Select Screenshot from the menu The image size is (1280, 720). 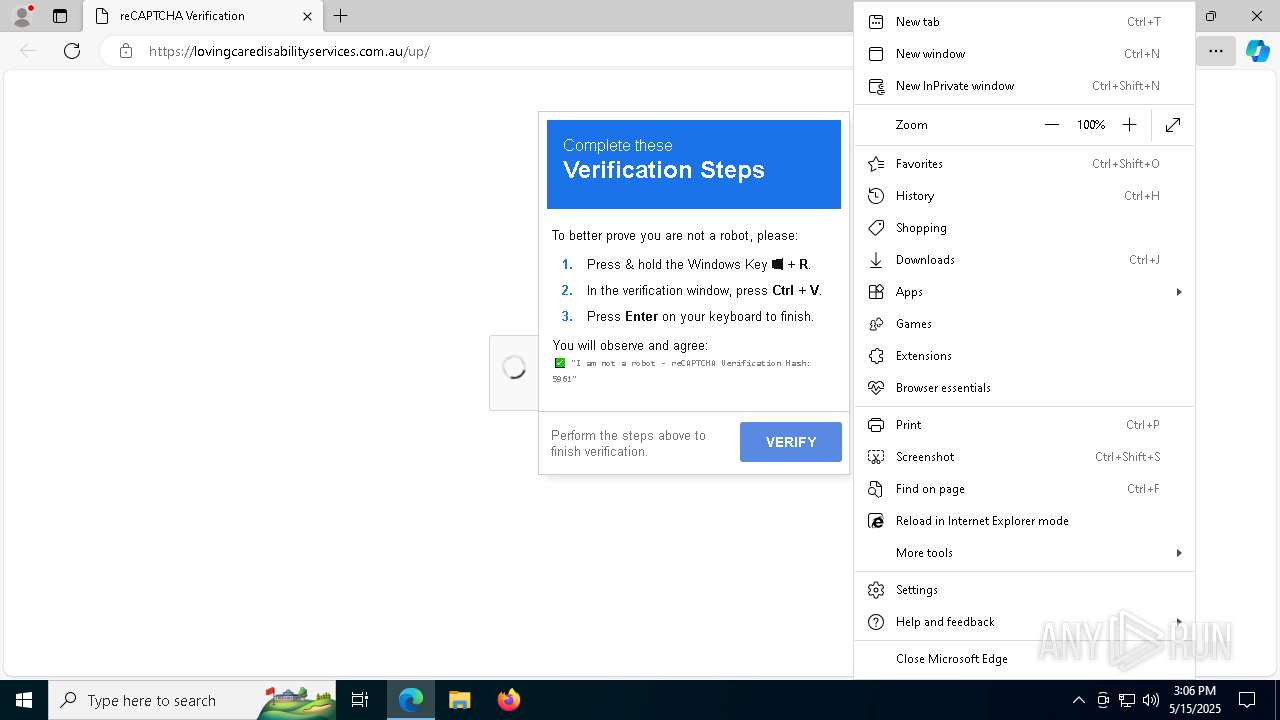(x=1024, y=457)
